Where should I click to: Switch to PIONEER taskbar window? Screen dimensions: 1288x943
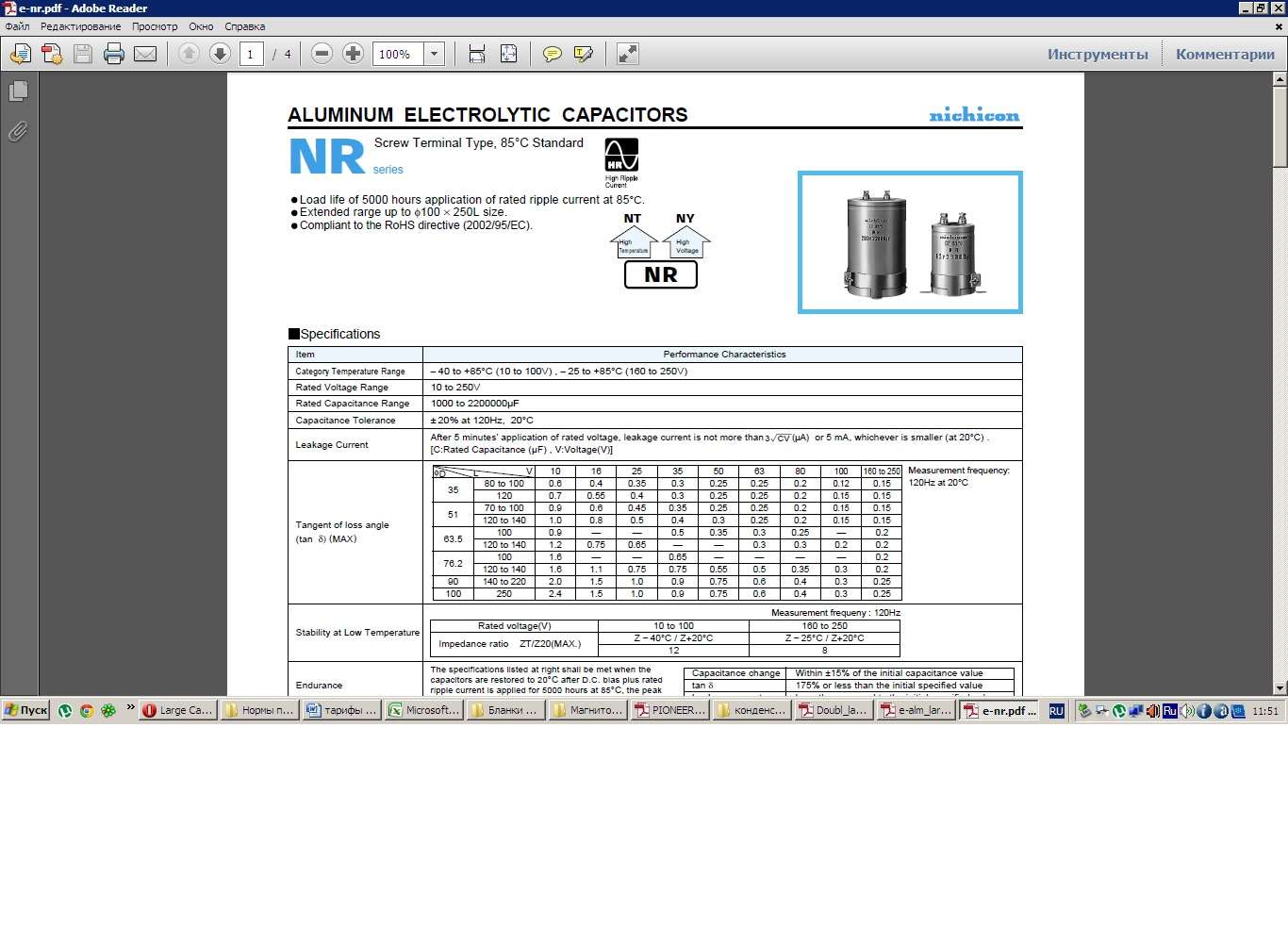point(670,710)
